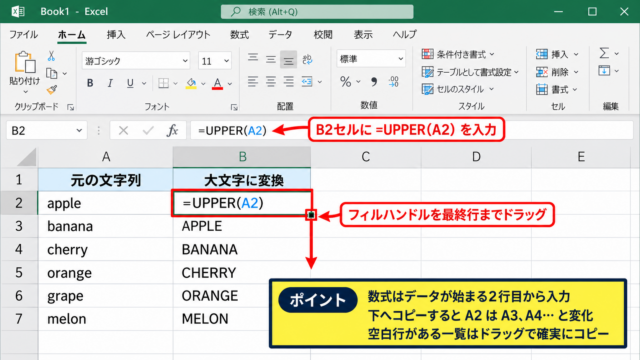Select column C header
Viewport: 640px width, 360px height.
click(x=366, y=157)
